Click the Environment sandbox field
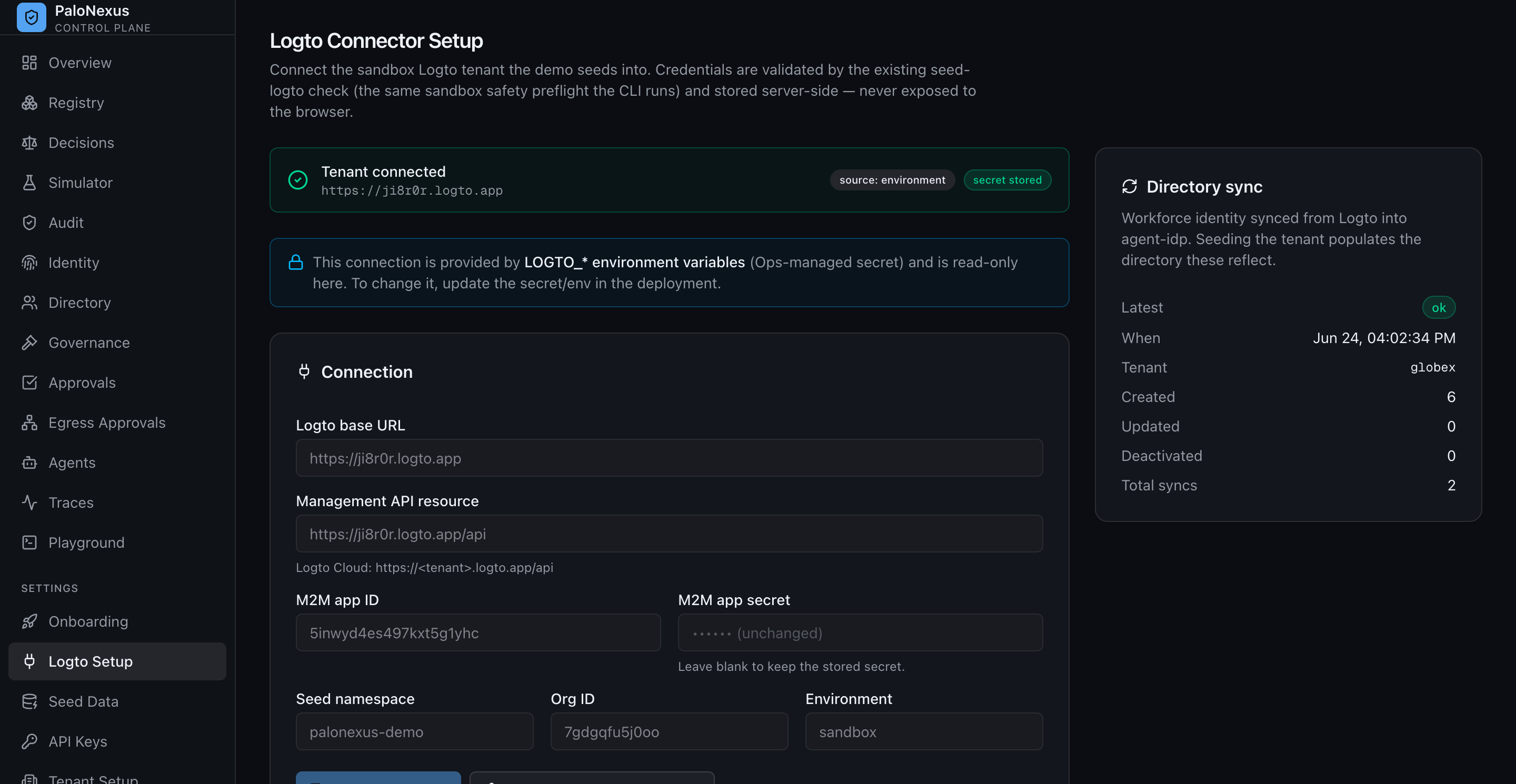The width and height of the screenshot is (1516, 784). pos(924,732)
